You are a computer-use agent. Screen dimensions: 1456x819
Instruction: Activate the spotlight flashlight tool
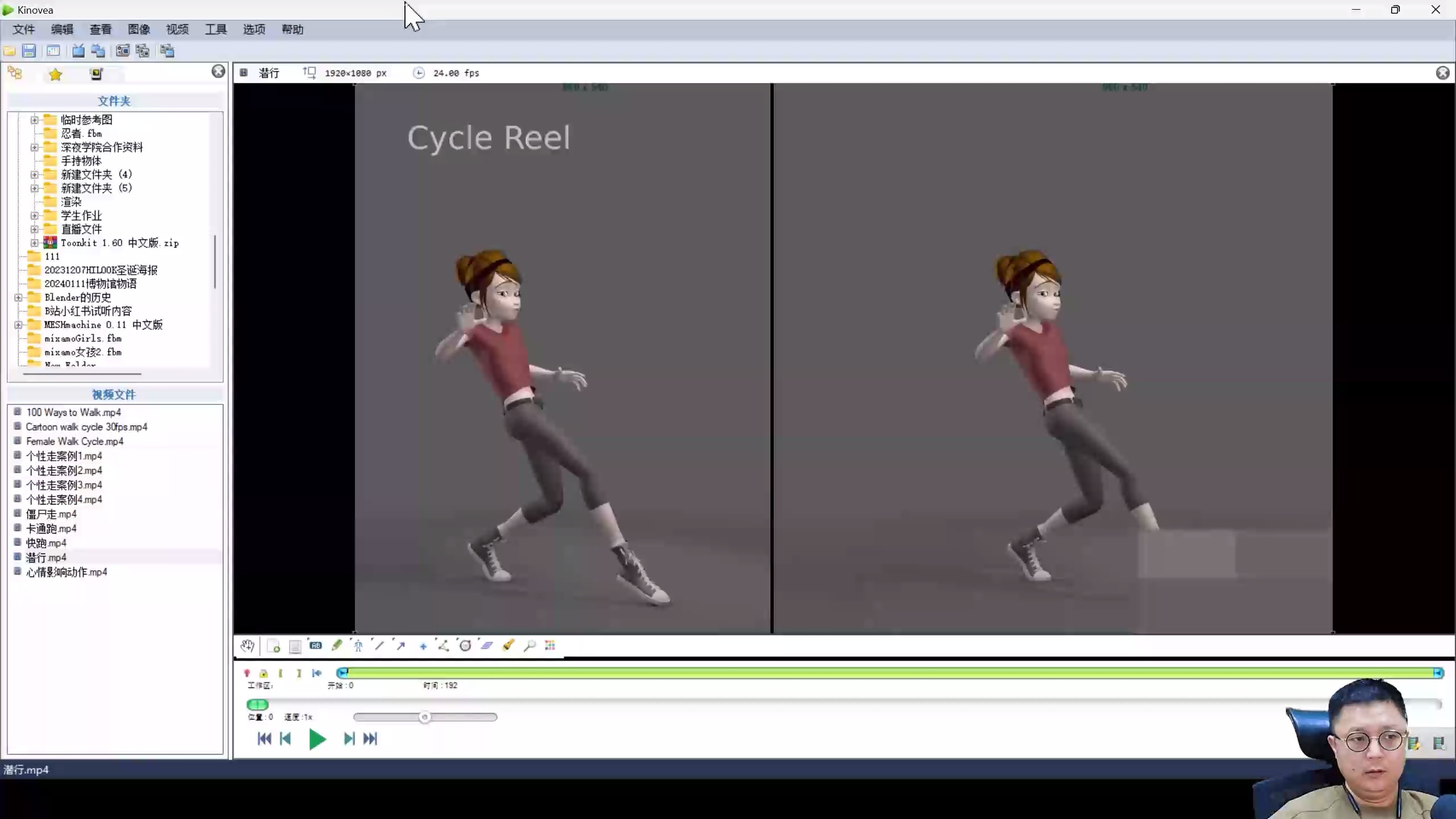pyautogui.click(x=508, y=645)
